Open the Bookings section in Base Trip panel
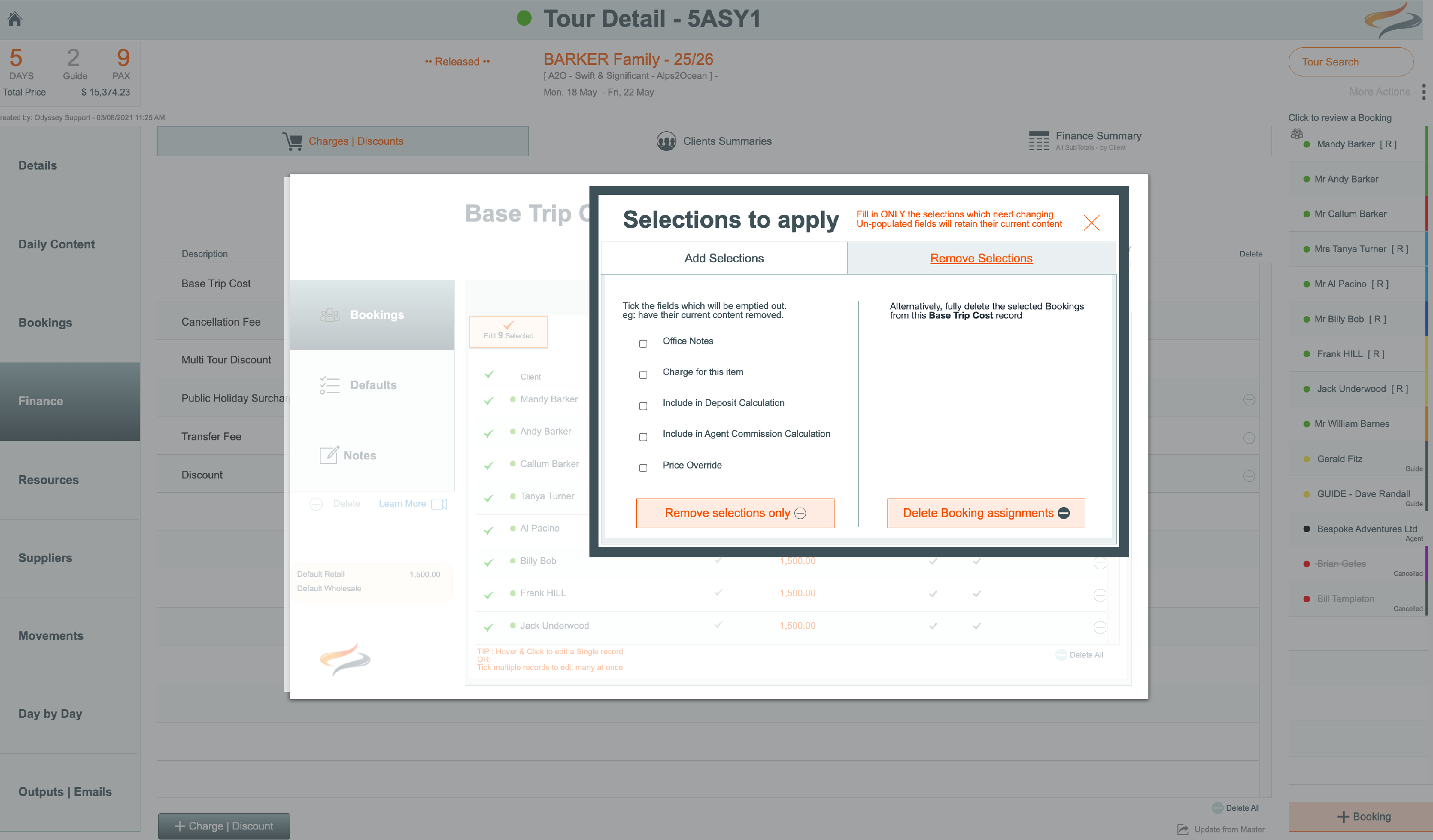The width and height of the screenshot is (1433, 840). tap(372, 315)
